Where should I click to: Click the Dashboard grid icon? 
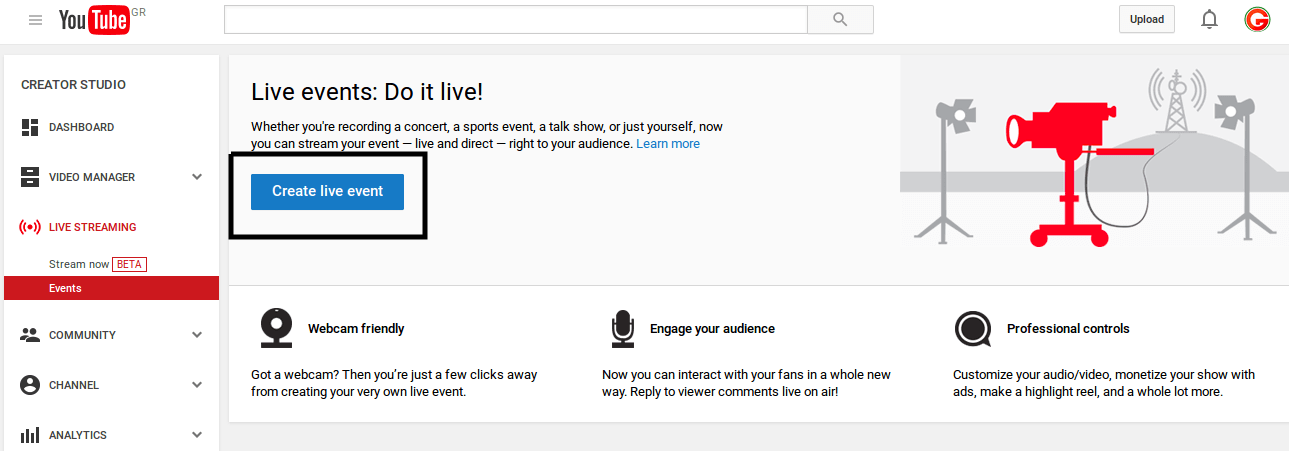pos(30,127)
